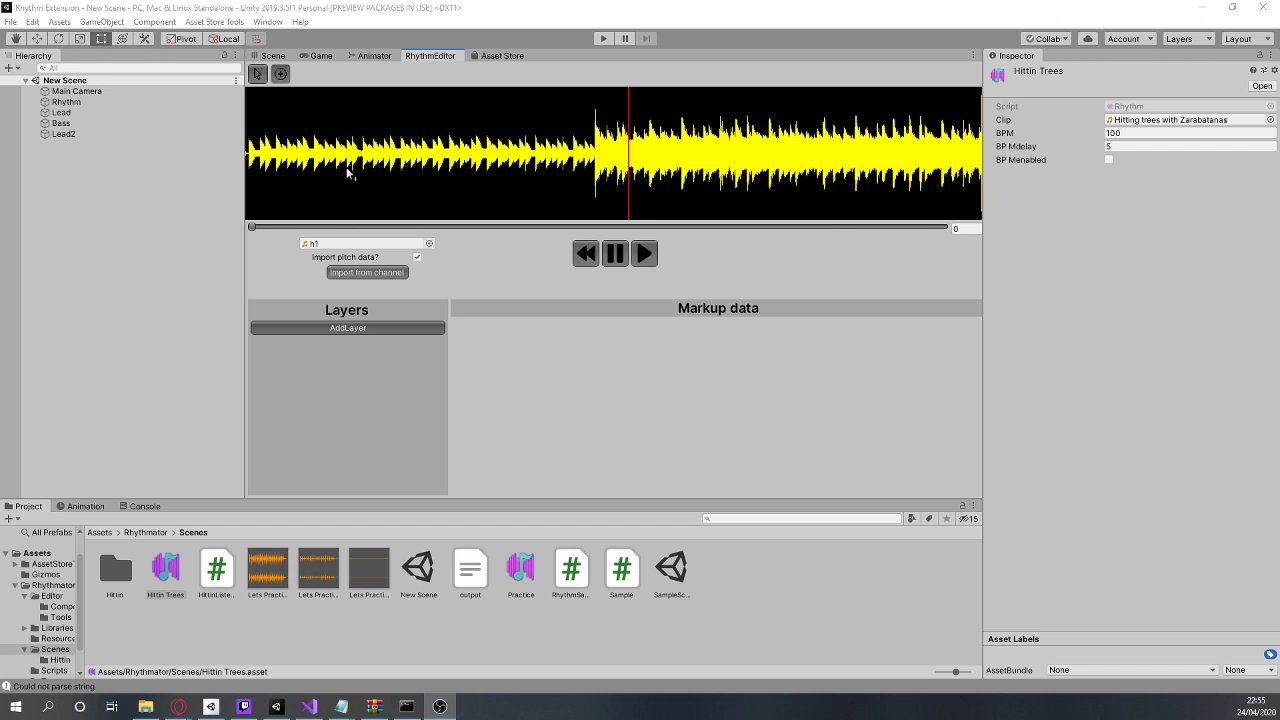
Task: Switch to the Asset Store tab
Action: click(497, 56)
